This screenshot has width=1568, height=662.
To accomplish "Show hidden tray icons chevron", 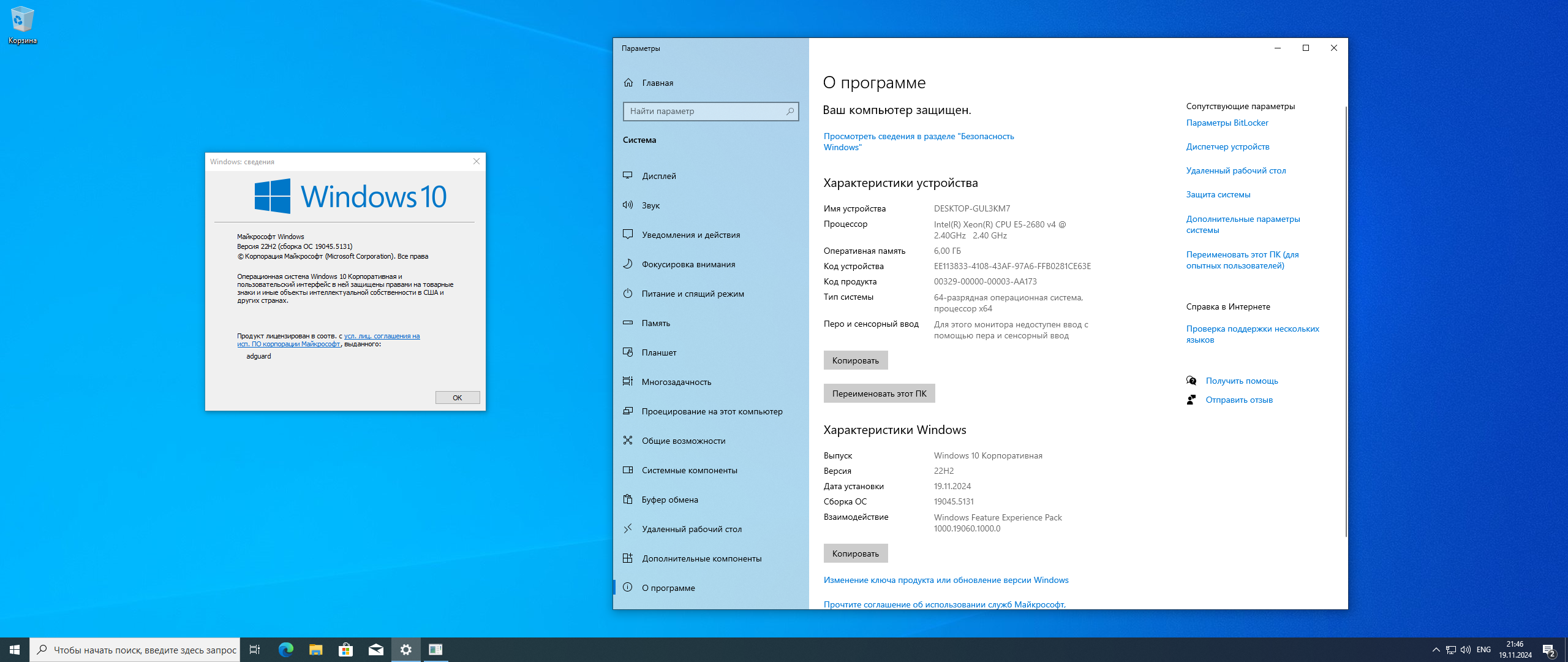I will 1436,650.
